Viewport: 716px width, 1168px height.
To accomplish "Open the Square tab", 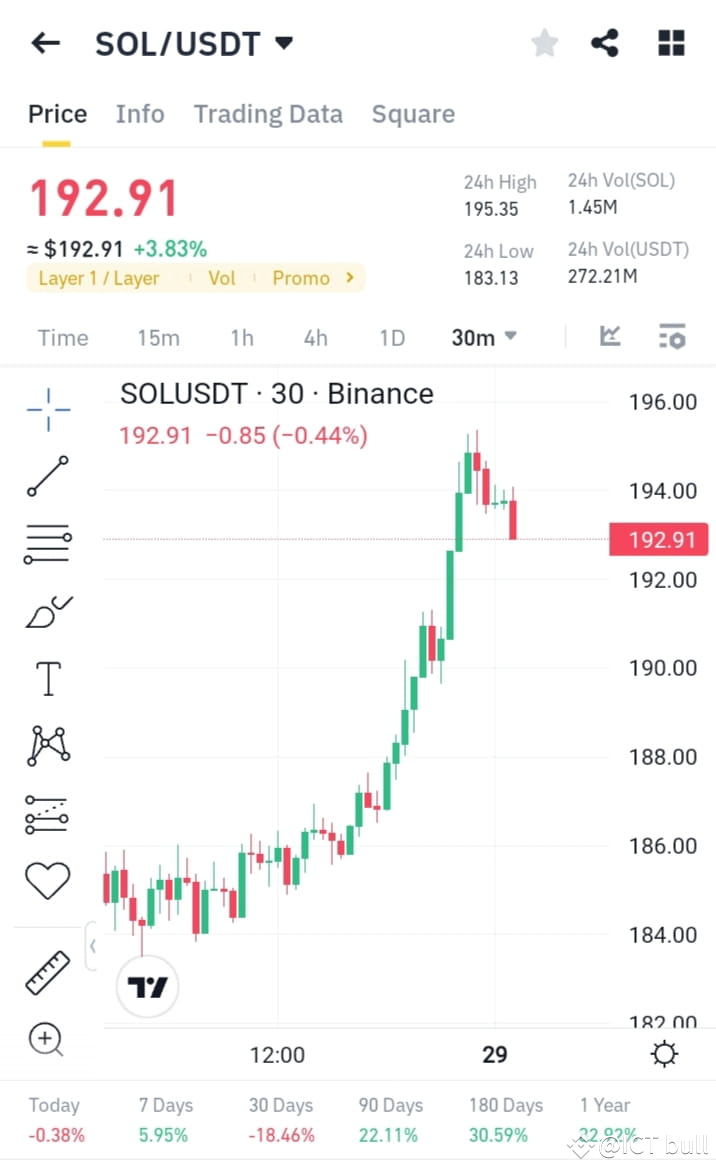I will point(413,114).
